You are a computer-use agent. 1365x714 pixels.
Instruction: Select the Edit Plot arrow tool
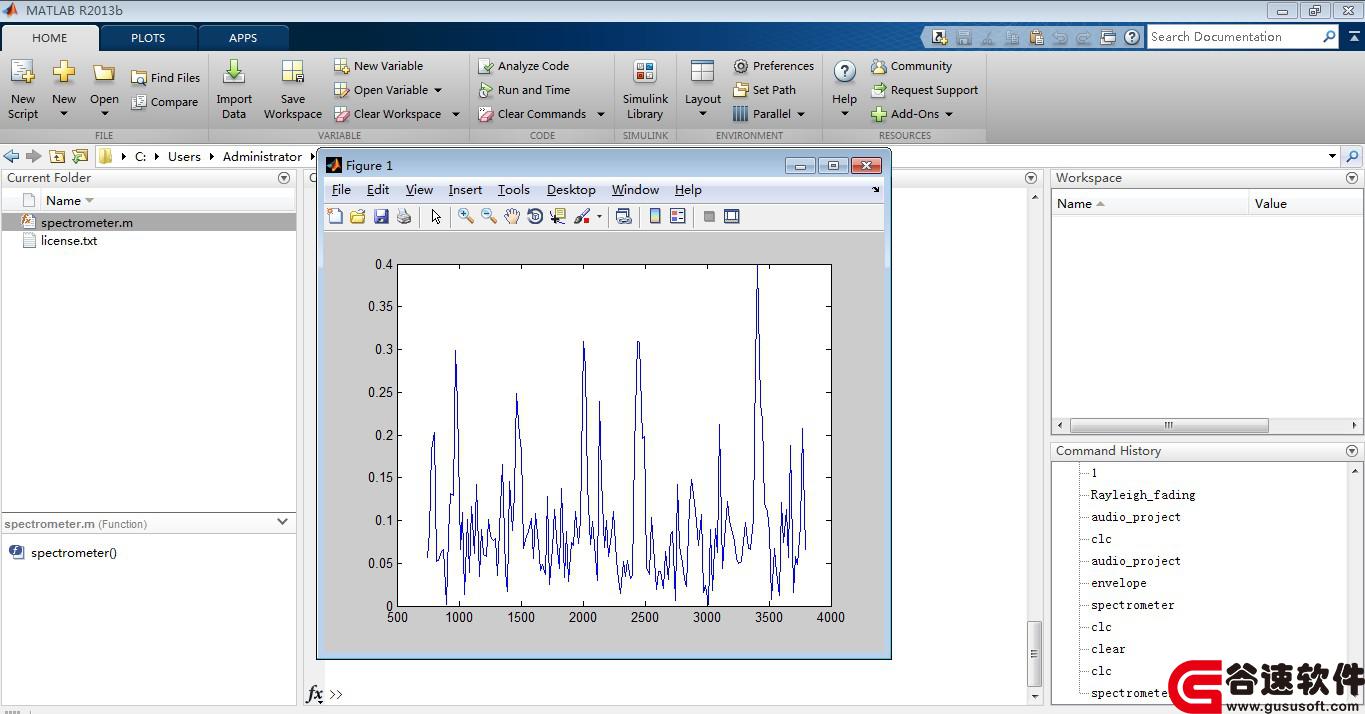coord(436,216)
